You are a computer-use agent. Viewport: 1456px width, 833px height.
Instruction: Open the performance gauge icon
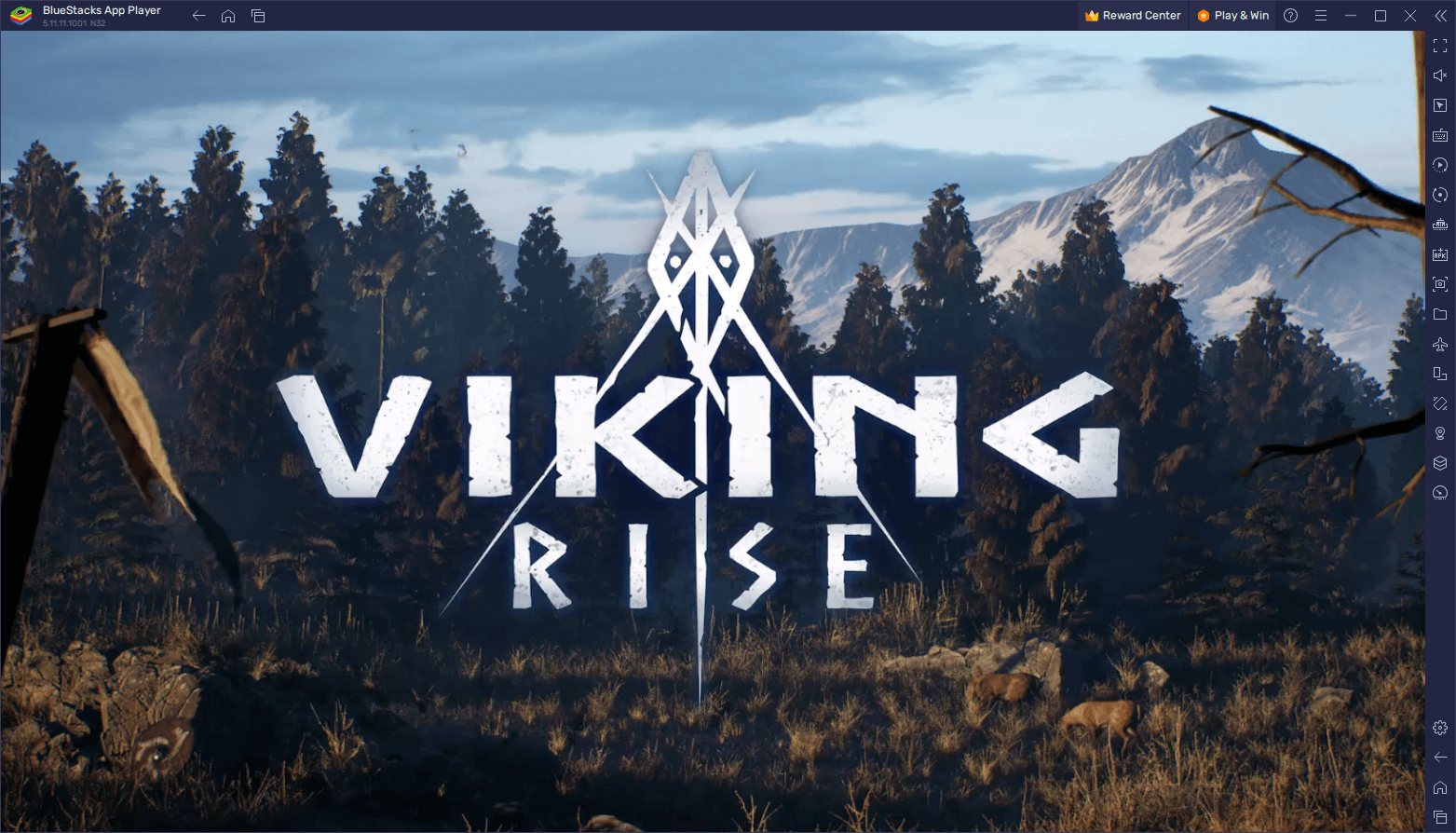click(1440, 493)
